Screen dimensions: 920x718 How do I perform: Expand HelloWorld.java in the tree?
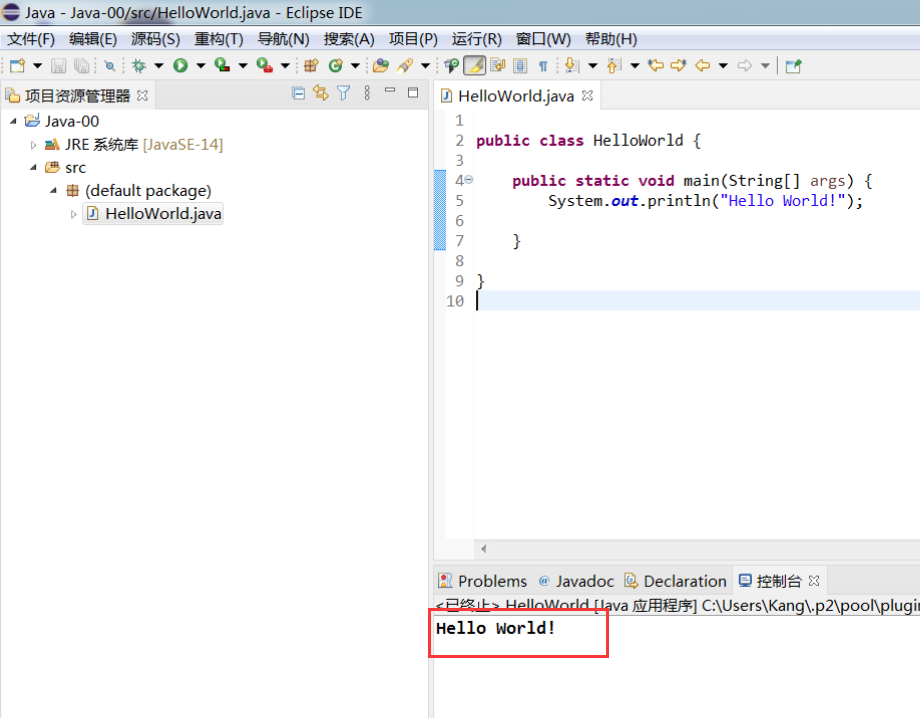[73, 214]
